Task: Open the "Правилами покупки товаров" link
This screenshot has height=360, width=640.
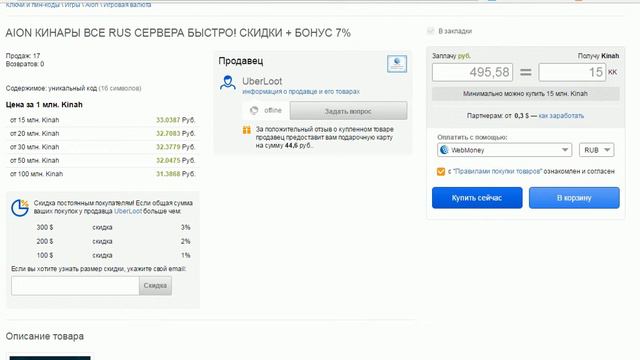Action: (498, 171)
